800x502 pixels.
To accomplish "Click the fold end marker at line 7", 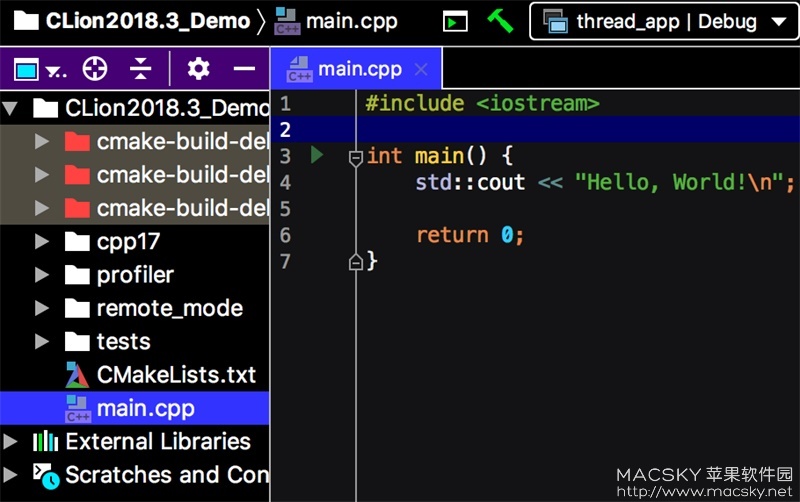I will 356,262.
